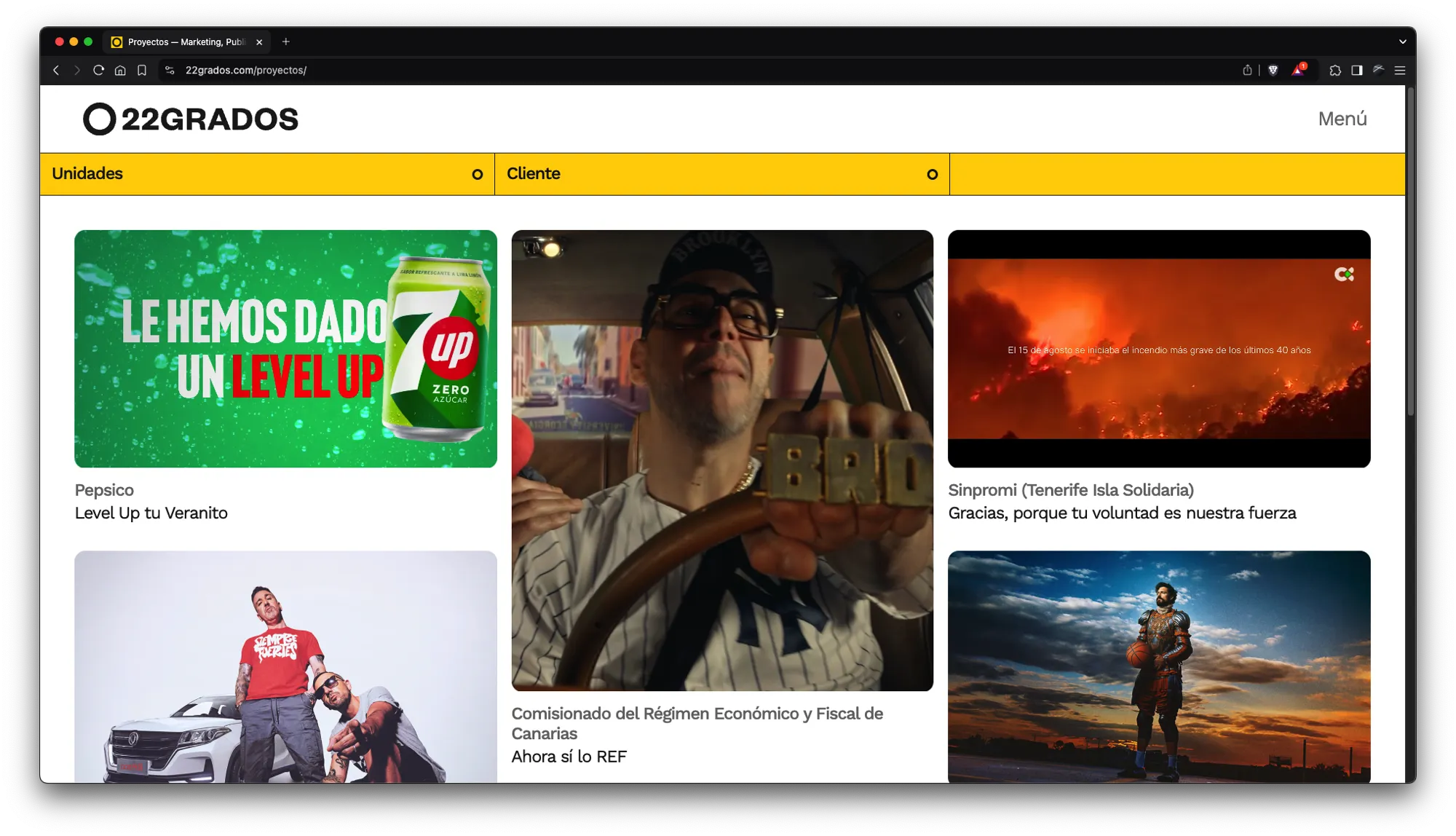Image resolution: width=1456 pixels, height=836 pixels.
Task: Open Gracias, porque tu voluntad project
Action: tap(1122, 513)
